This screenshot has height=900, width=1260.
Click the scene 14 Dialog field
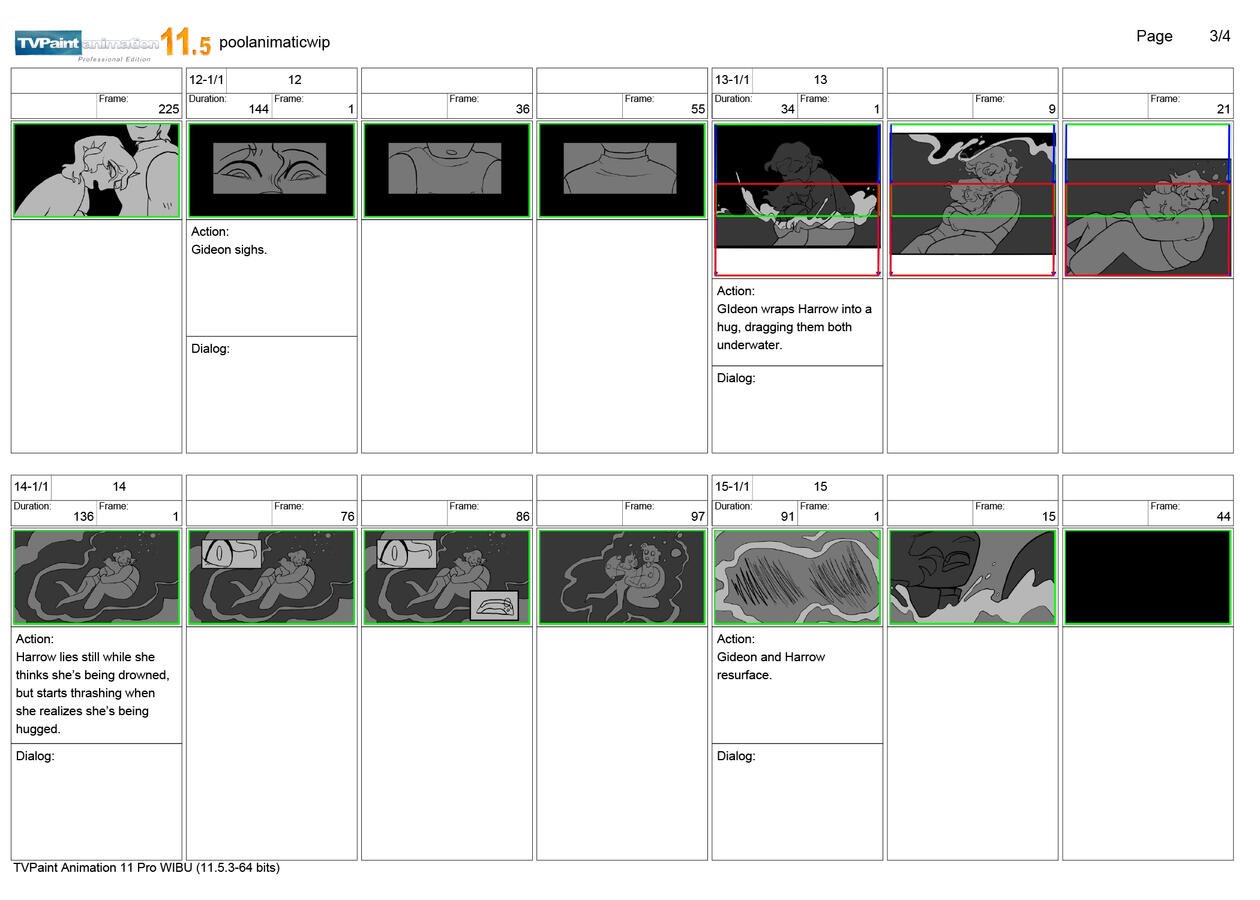(x=96, y=800)
